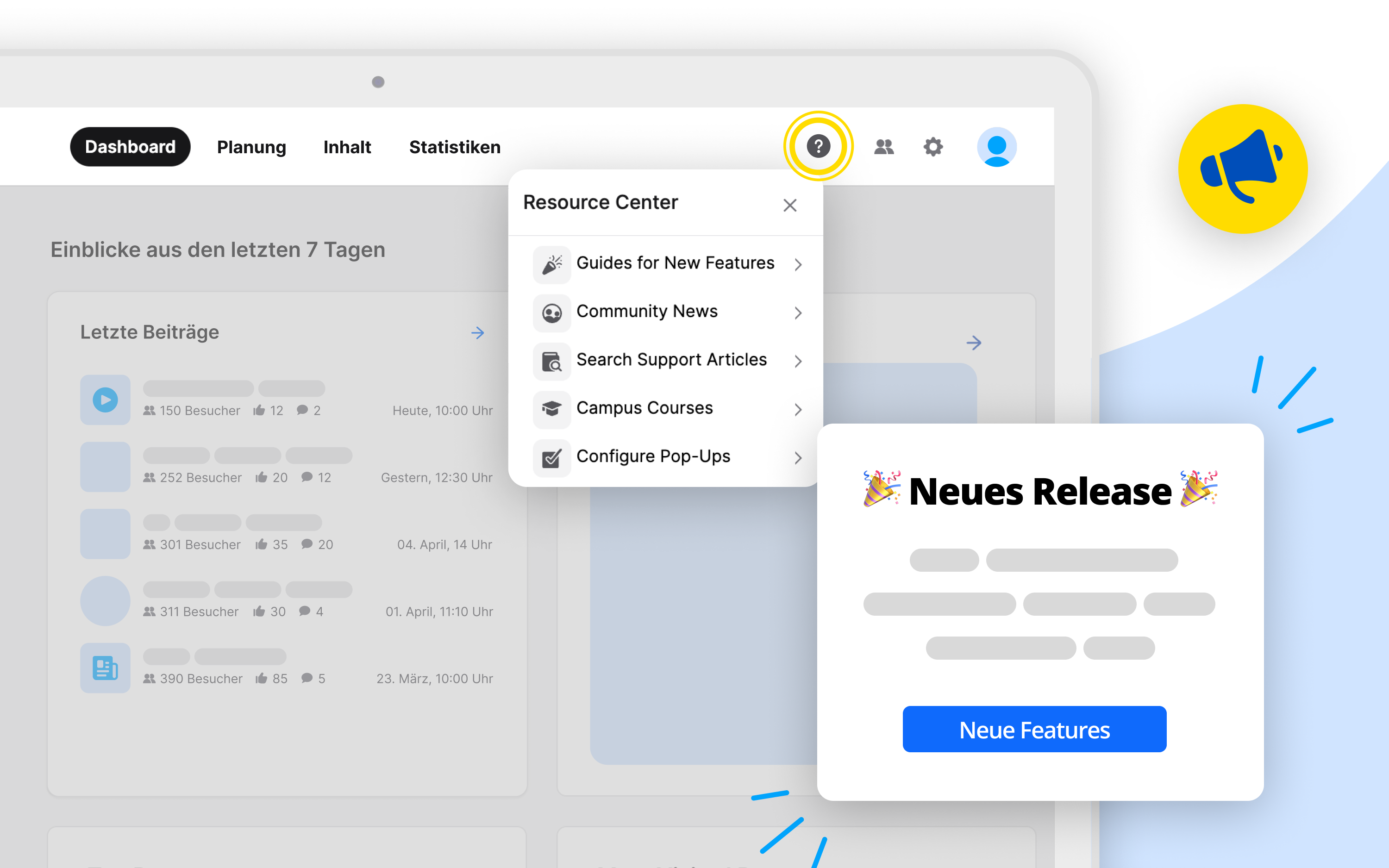Click the like icon for 150 Besucher post
The image size is (1389, 868).
[x=259, y=410]
